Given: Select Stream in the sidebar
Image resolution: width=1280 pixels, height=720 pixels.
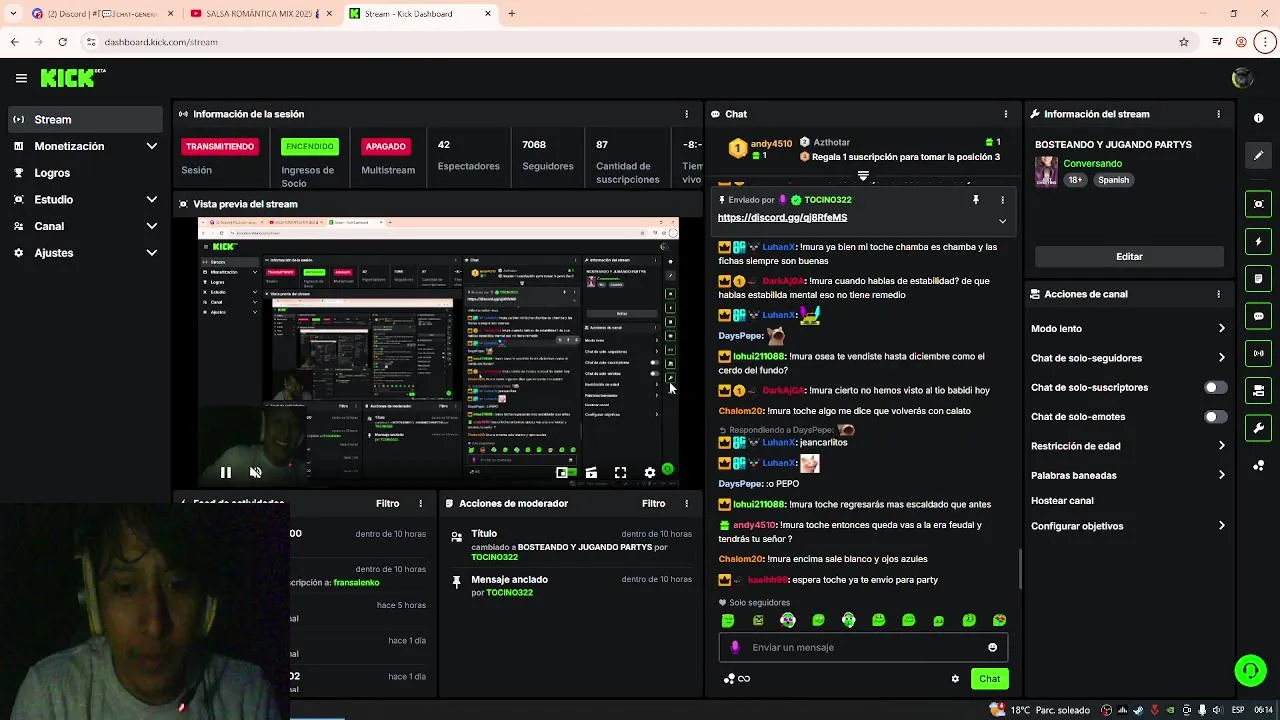Looking at the screenshot, I should click(85, 120).
